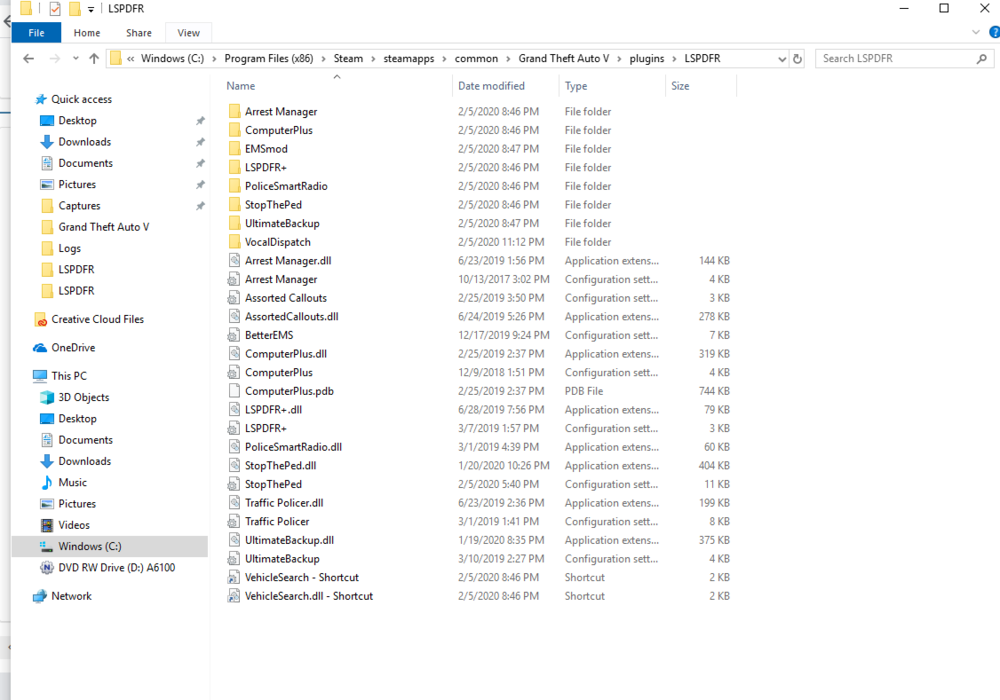
Task: Switch to the View ribbon tab
Action: pos(188,33)
